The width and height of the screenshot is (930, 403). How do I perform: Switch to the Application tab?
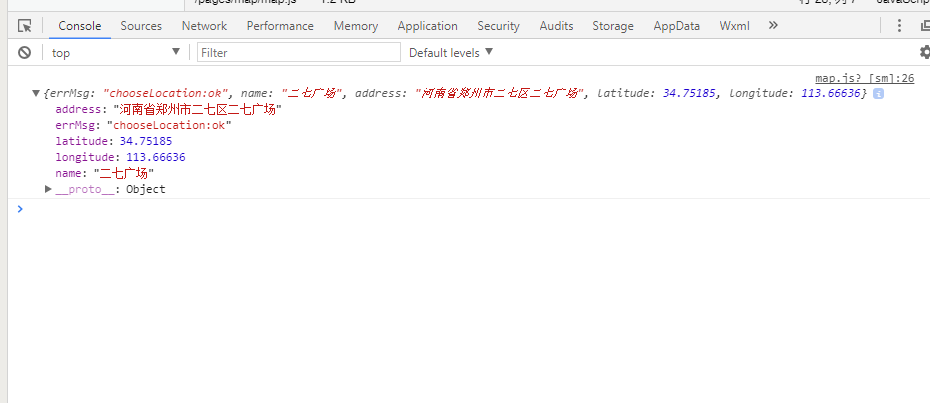pos(428,26)
